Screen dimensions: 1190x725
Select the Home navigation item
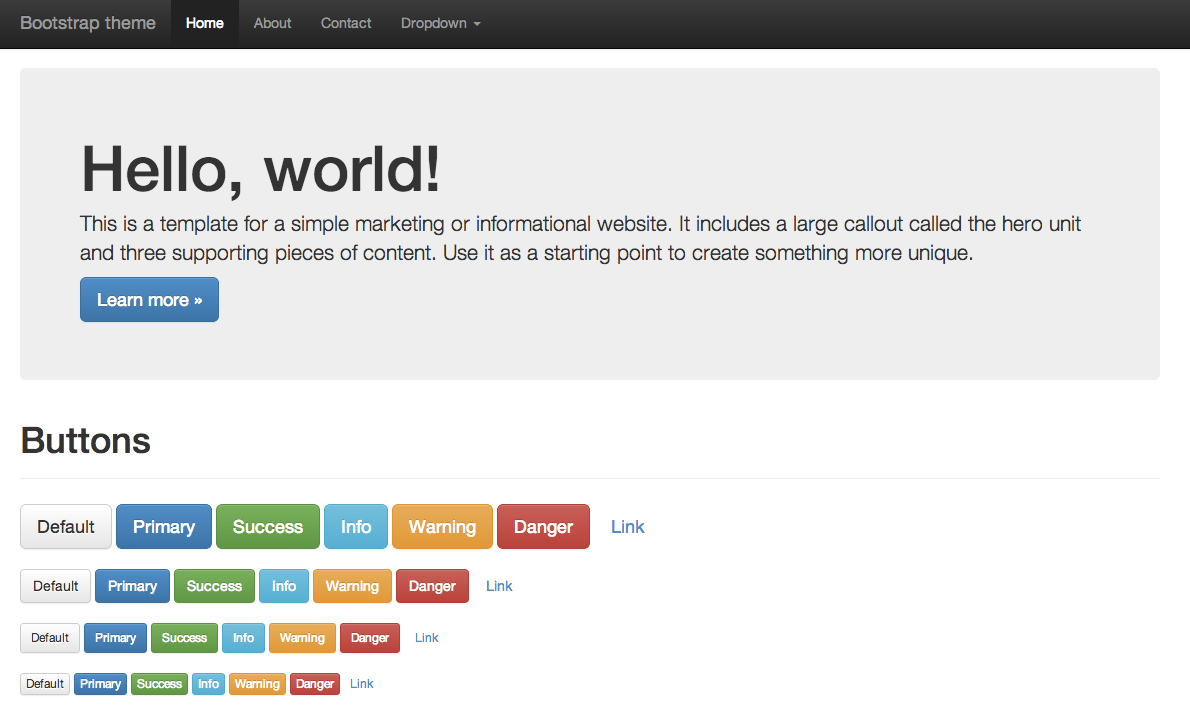point(205,23)
